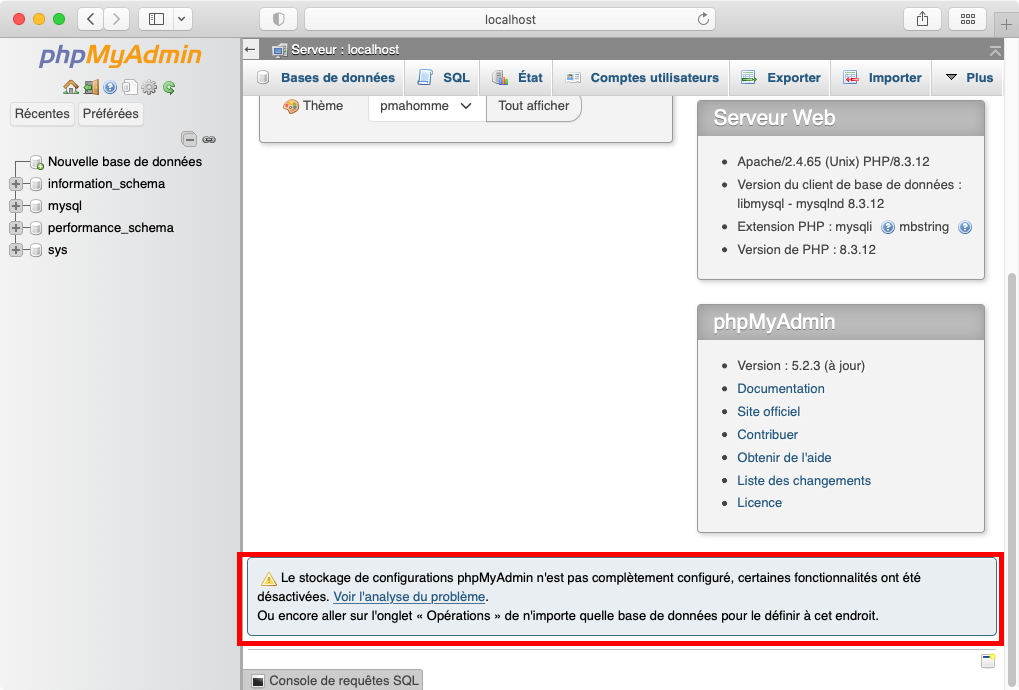Image resolution: width=1019 pixels, height=690 pixels.
Task: Go to the Comptes utilisateurs tab
Action: click(642, 78)
